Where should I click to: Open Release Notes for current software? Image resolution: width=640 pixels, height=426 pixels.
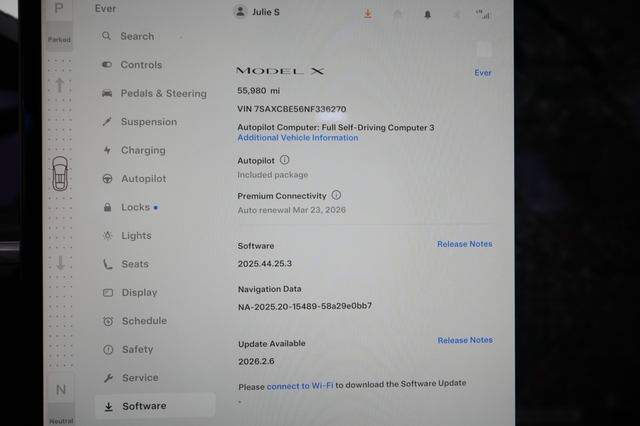(x=464, y=244)
